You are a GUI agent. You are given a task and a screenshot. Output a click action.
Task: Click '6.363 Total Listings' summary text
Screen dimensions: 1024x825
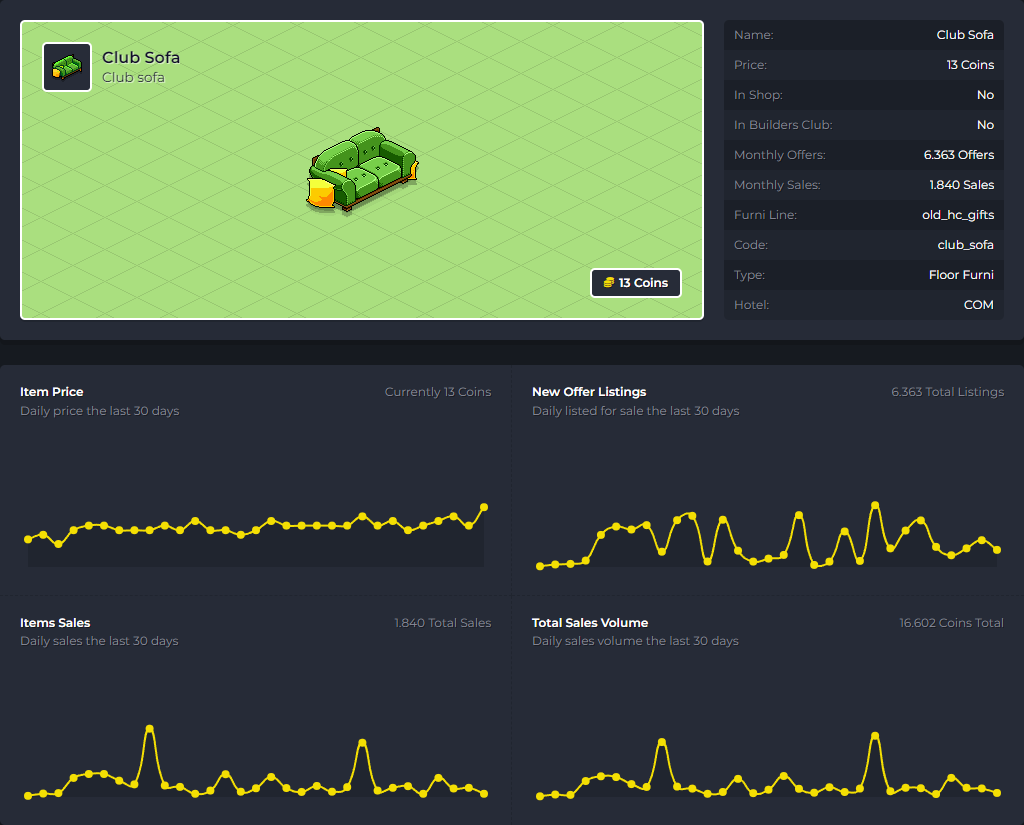[948, 392]
